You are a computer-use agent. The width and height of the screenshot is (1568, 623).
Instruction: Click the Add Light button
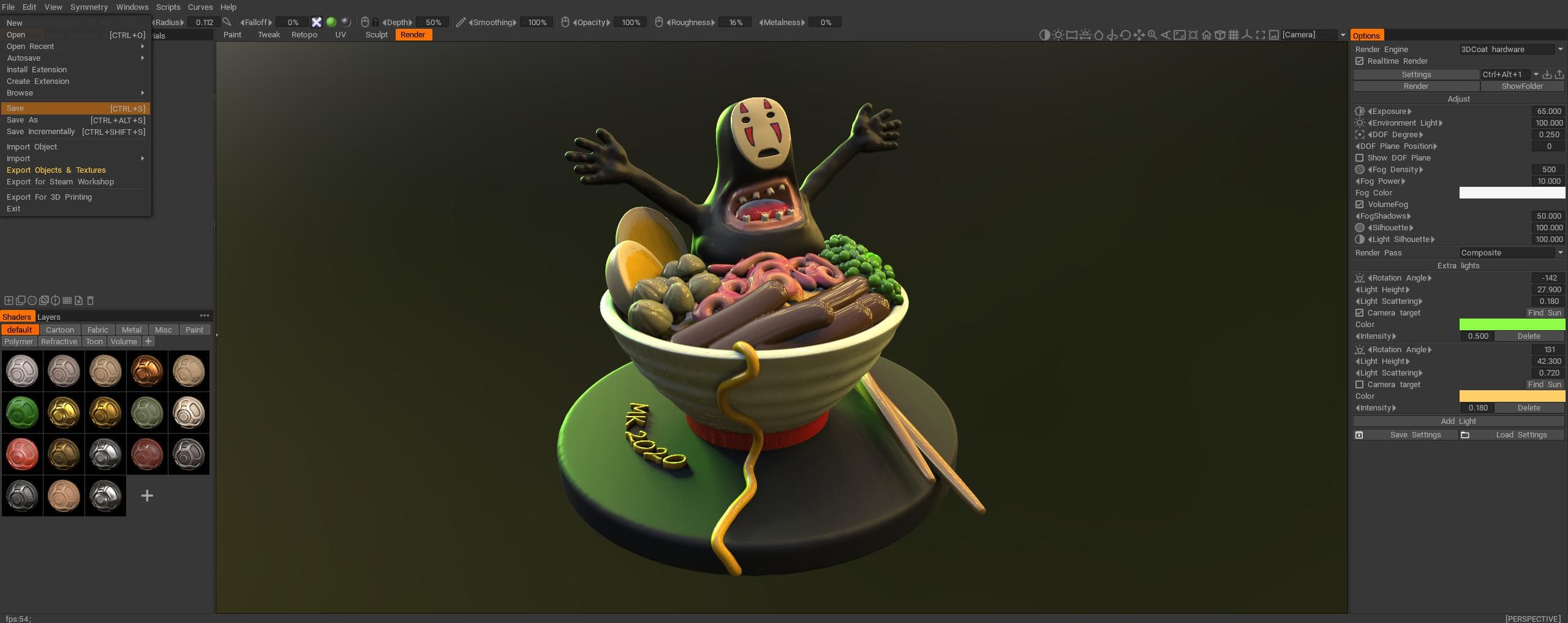tap(1458, 421)
